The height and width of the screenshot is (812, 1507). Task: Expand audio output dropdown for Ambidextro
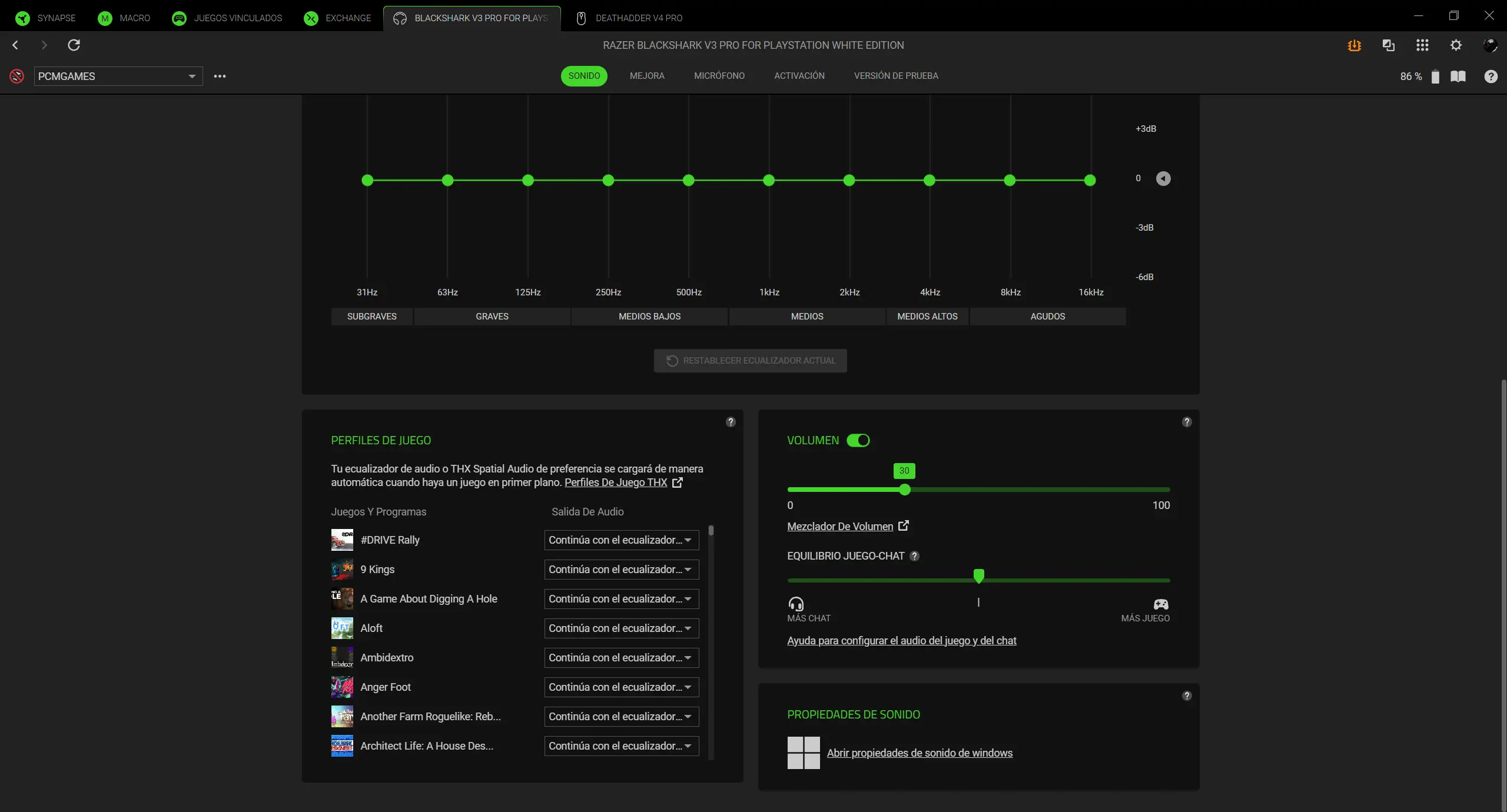tap(622, 658)
